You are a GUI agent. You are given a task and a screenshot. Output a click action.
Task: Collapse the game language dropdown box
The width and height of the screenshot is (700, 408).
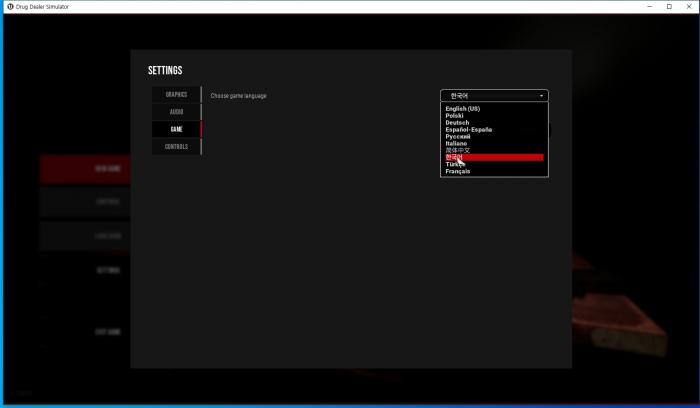494,96
